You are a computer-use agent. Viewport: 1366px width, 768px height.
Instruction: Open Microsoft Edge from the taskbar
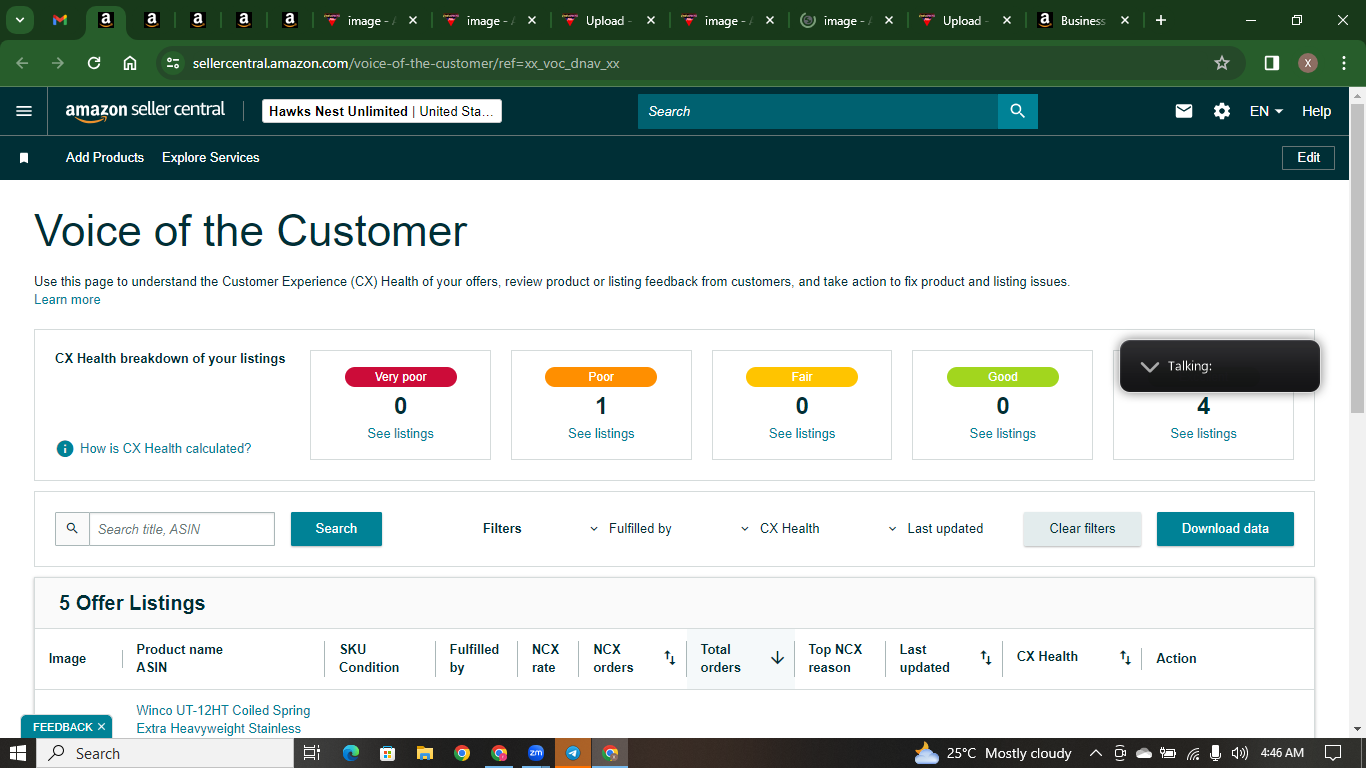pyautogui.click(x=351, y=753)
